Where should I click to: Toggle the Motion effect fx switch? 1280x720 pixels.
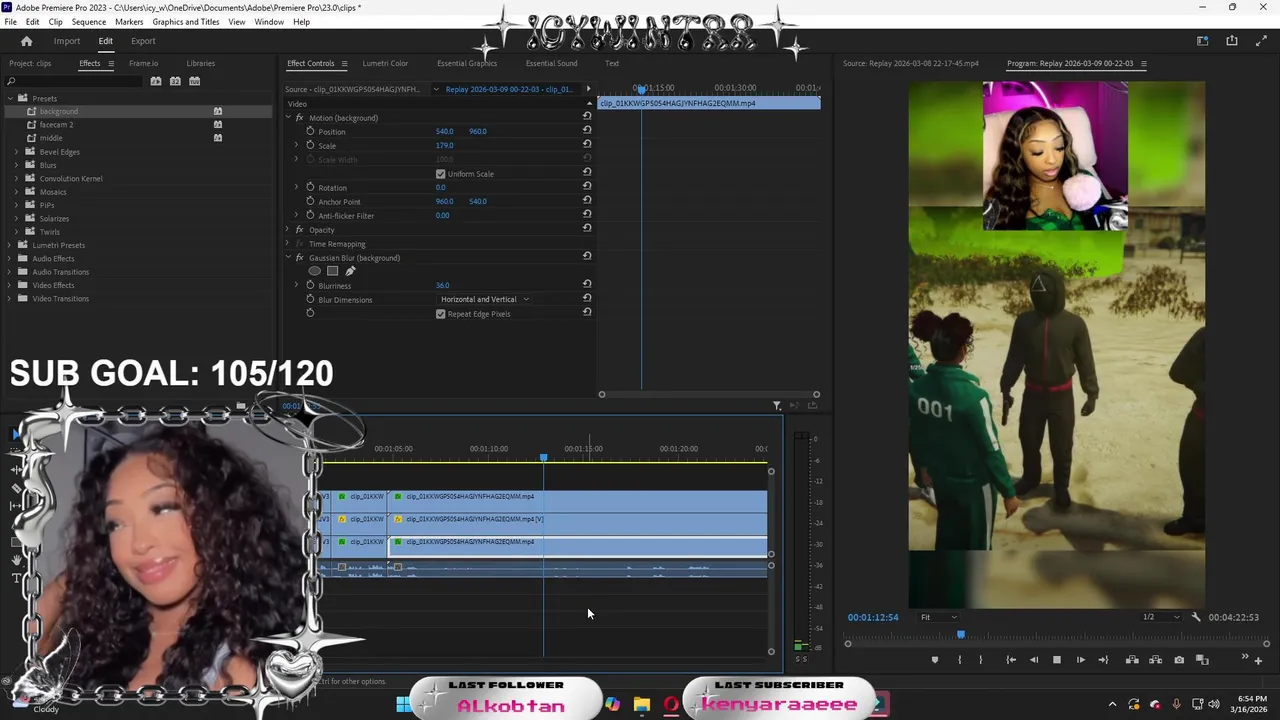(x=299, y=118)
